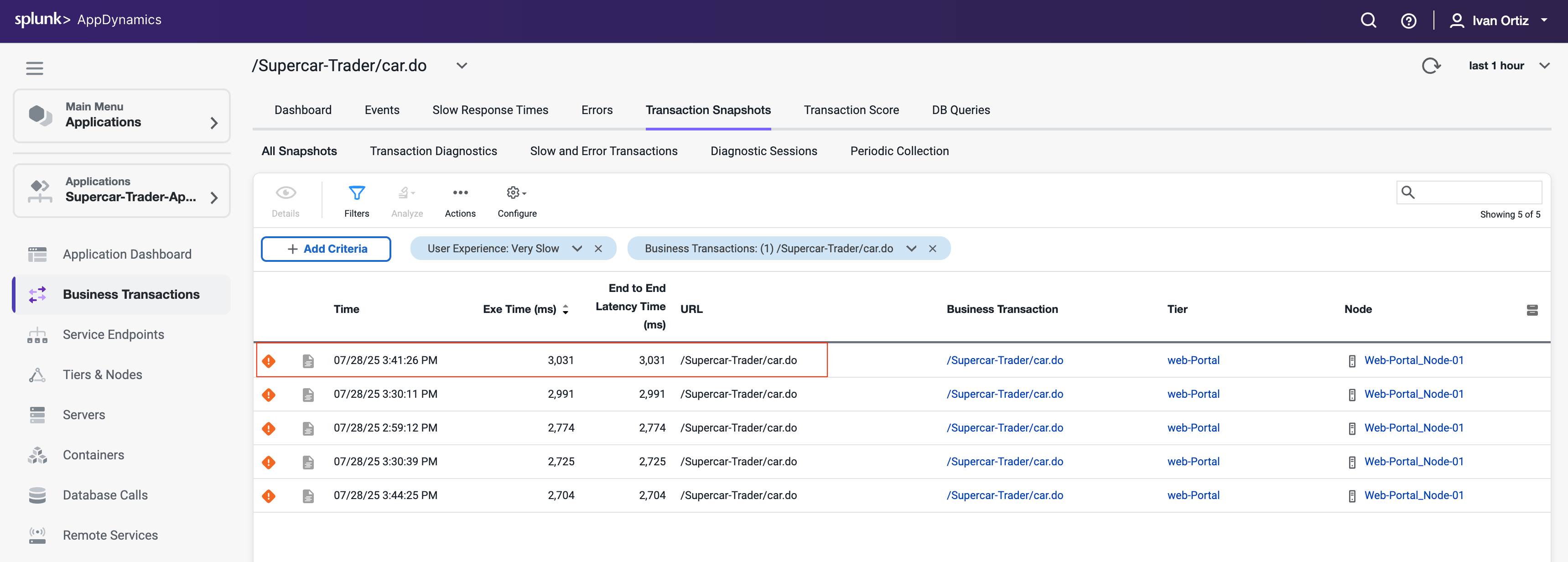Open the Web-Portal_Node-01 link in first row
This screenshot has width=1568, height=562.
(x=1413, y=360)
